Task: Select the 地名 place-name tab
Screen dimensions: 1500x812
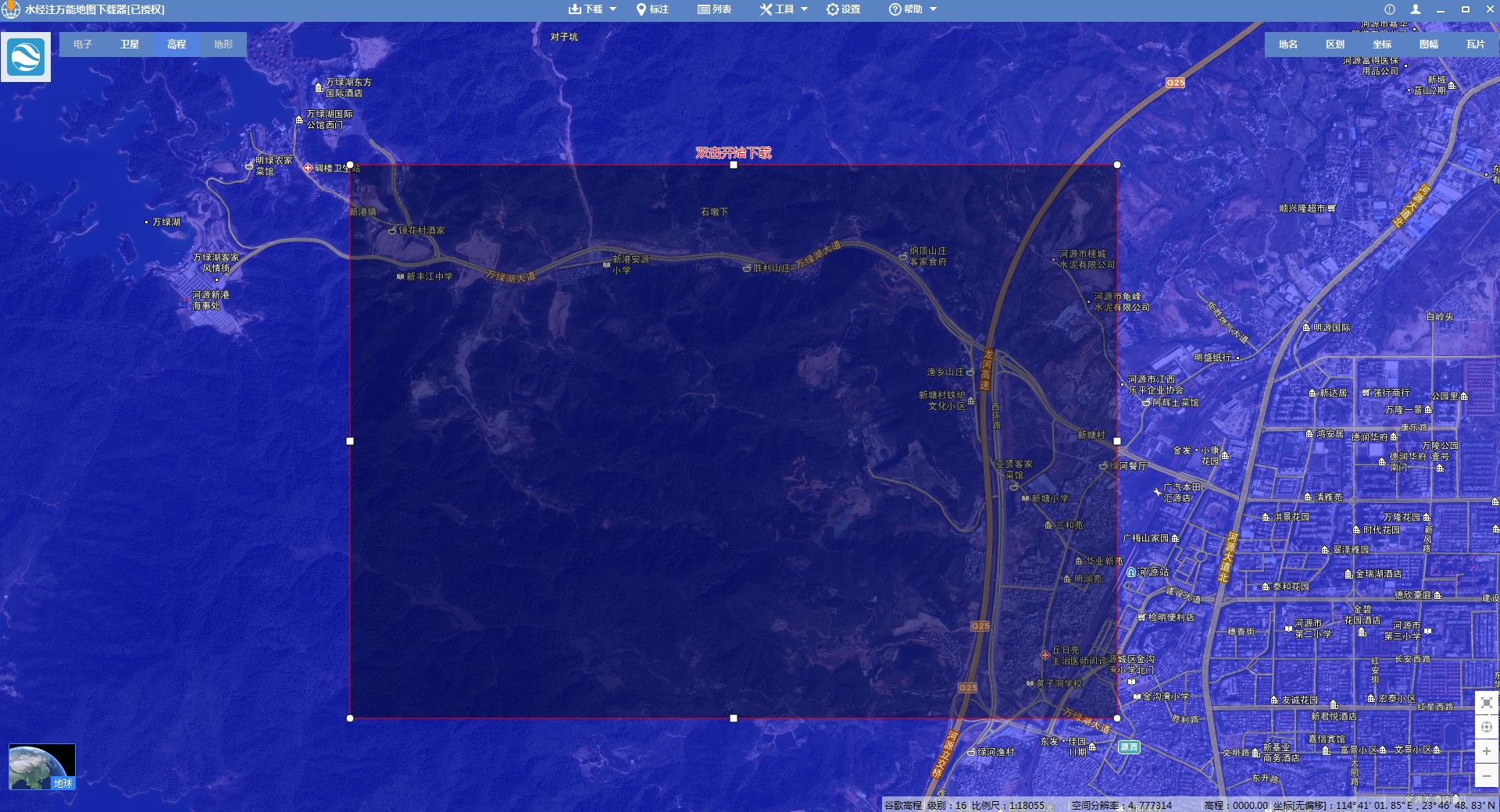Action: coord(1288,45)
